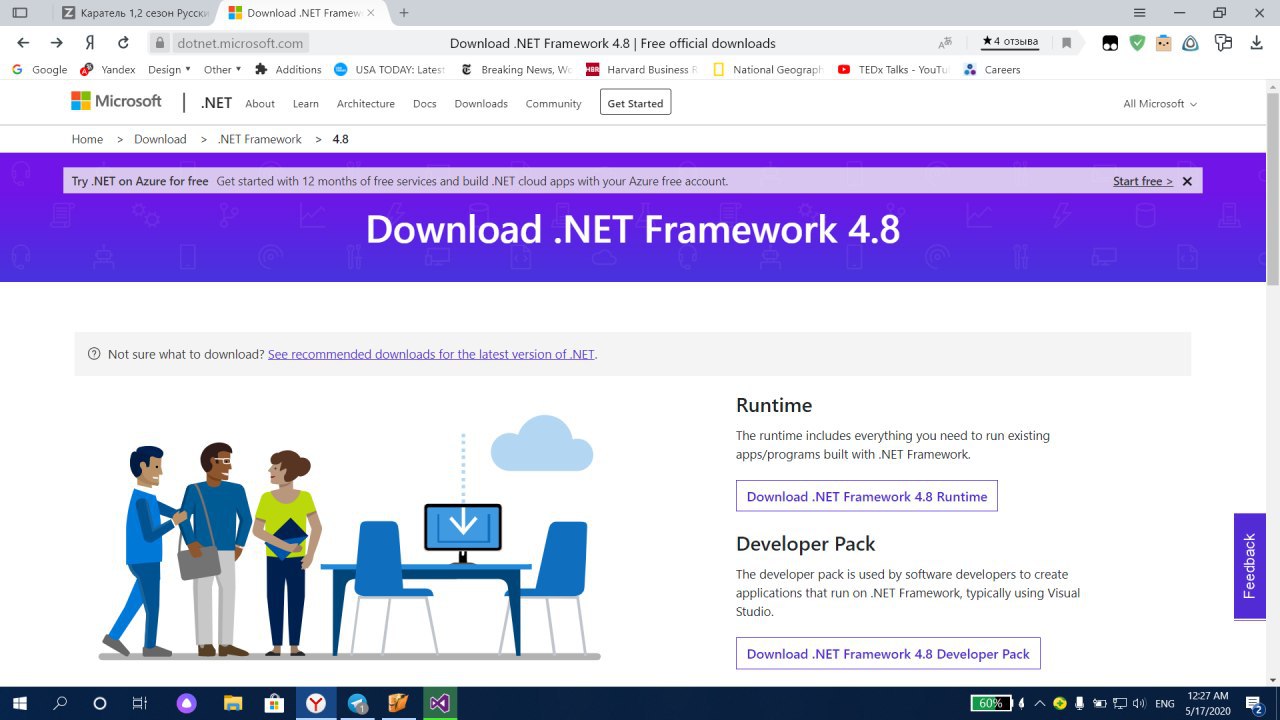Click the address bar dotnet.microsoft.com
The image size is (1280, 720).
[x=240, y=43]
